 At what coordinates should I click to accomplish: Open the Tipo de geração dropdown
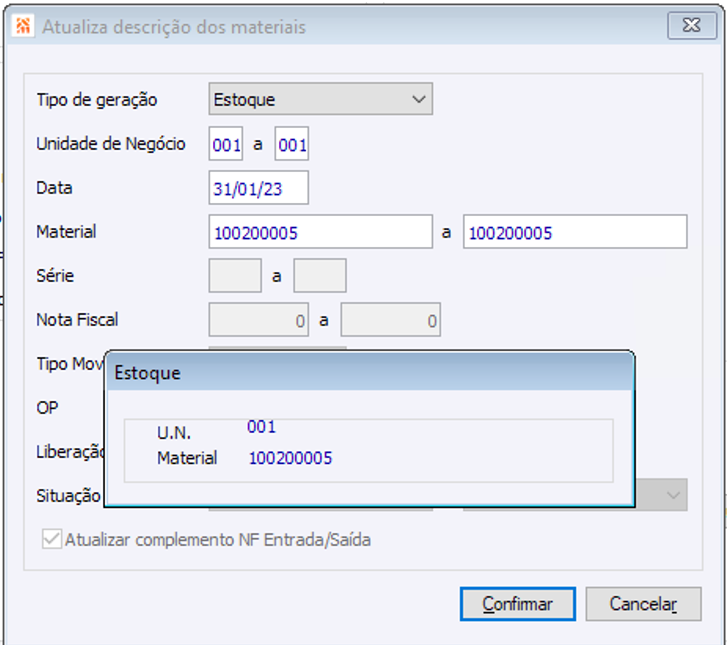tap(320, 99)
